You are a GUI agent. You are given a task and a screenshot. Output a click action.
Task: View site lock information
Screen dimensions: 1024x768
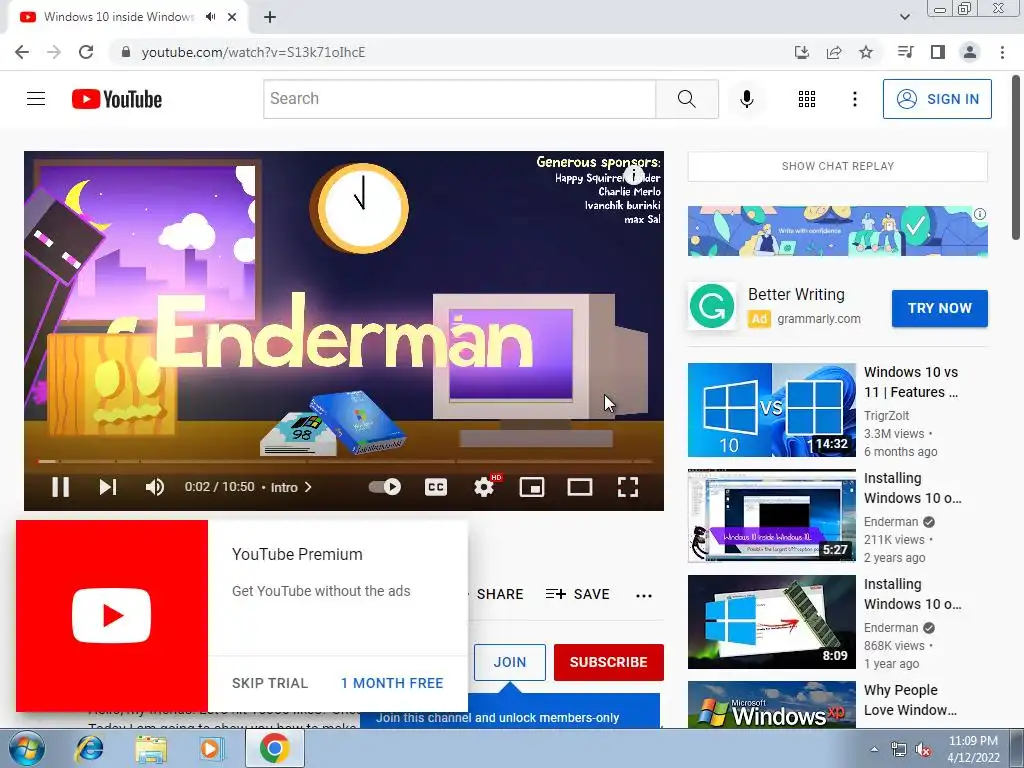click(125, 52)
